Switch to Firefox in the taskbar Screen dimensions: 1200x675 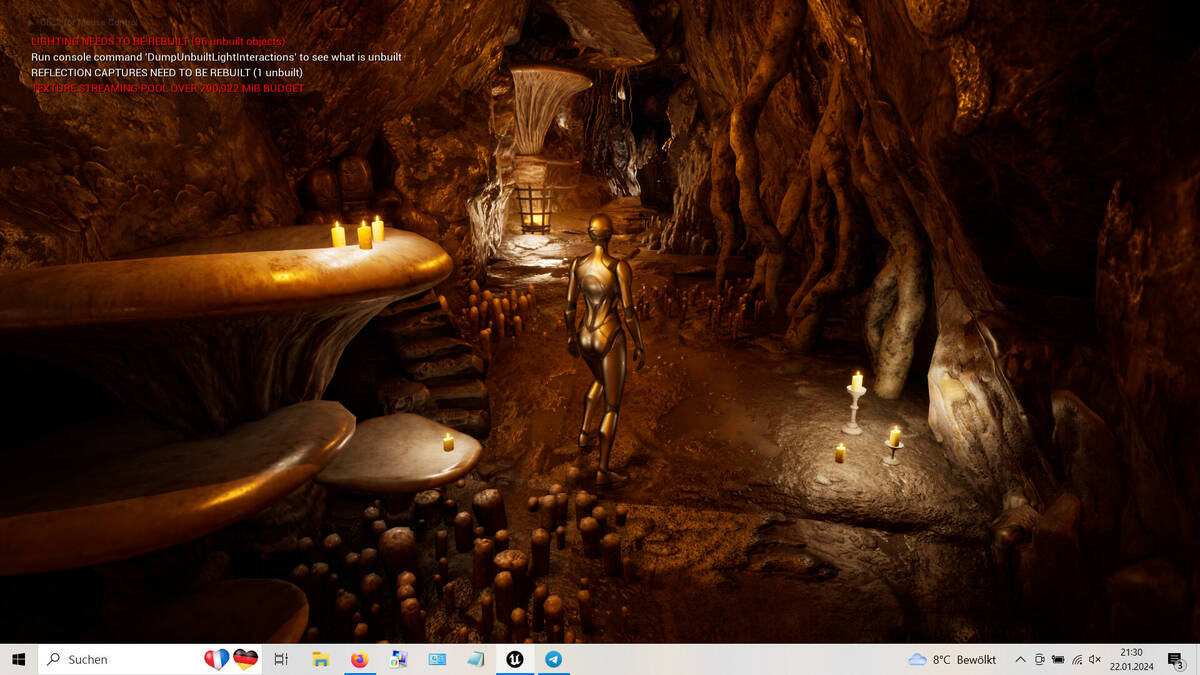(x=359, y=659)
